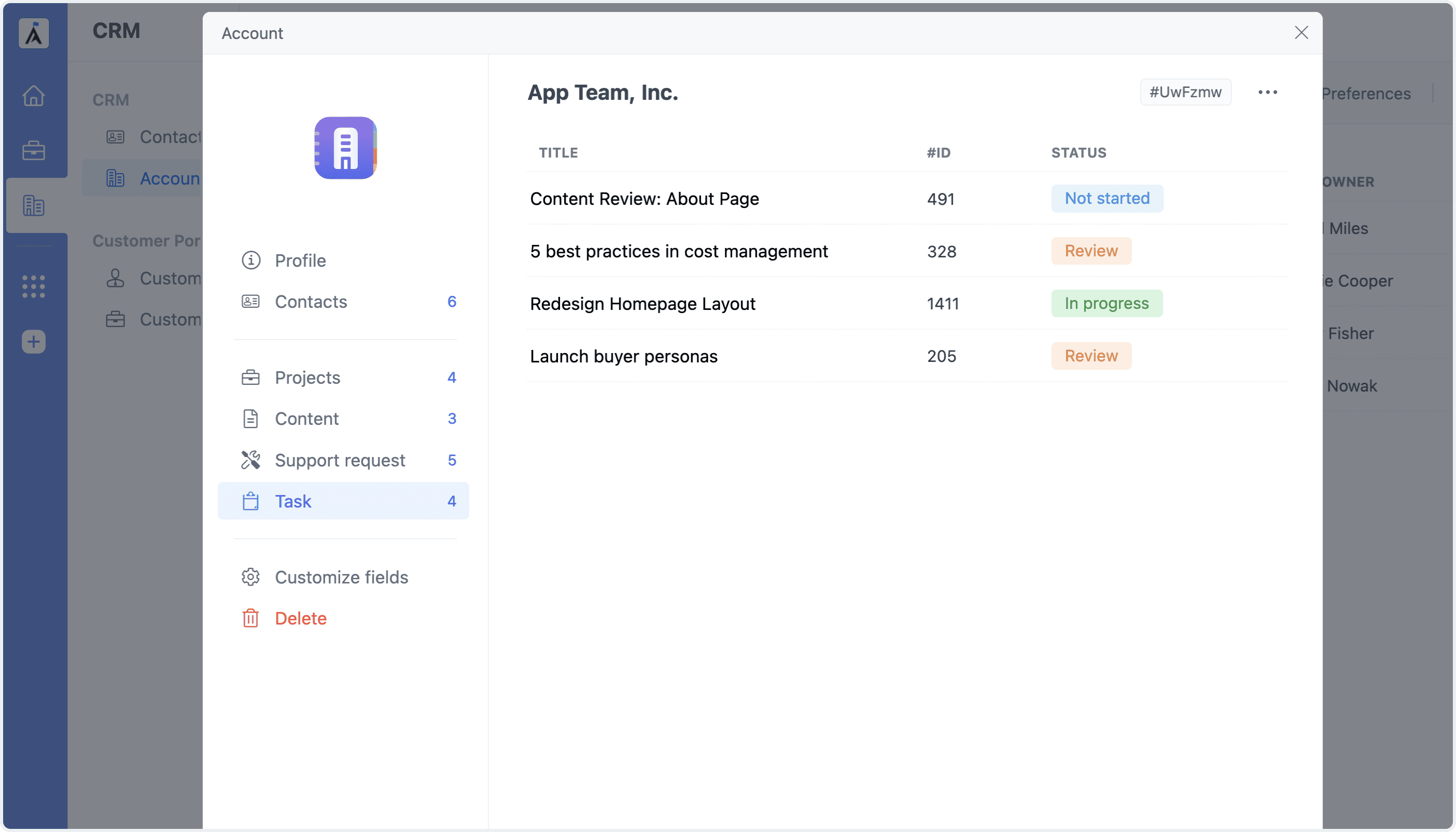Select the Task section
Image resolution: width=1456 pixels, height=832 pixels.
tap(293, 501)
